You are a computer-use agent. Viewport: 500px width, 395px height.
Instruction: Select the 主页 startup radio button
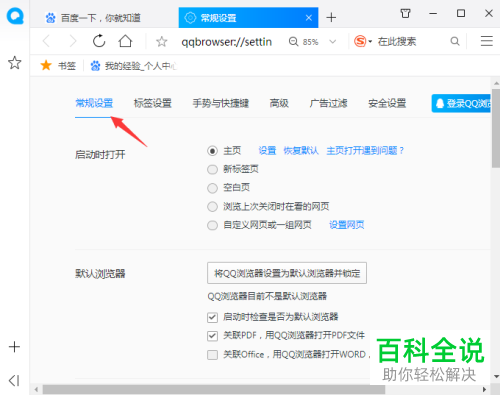click(212, 151)
